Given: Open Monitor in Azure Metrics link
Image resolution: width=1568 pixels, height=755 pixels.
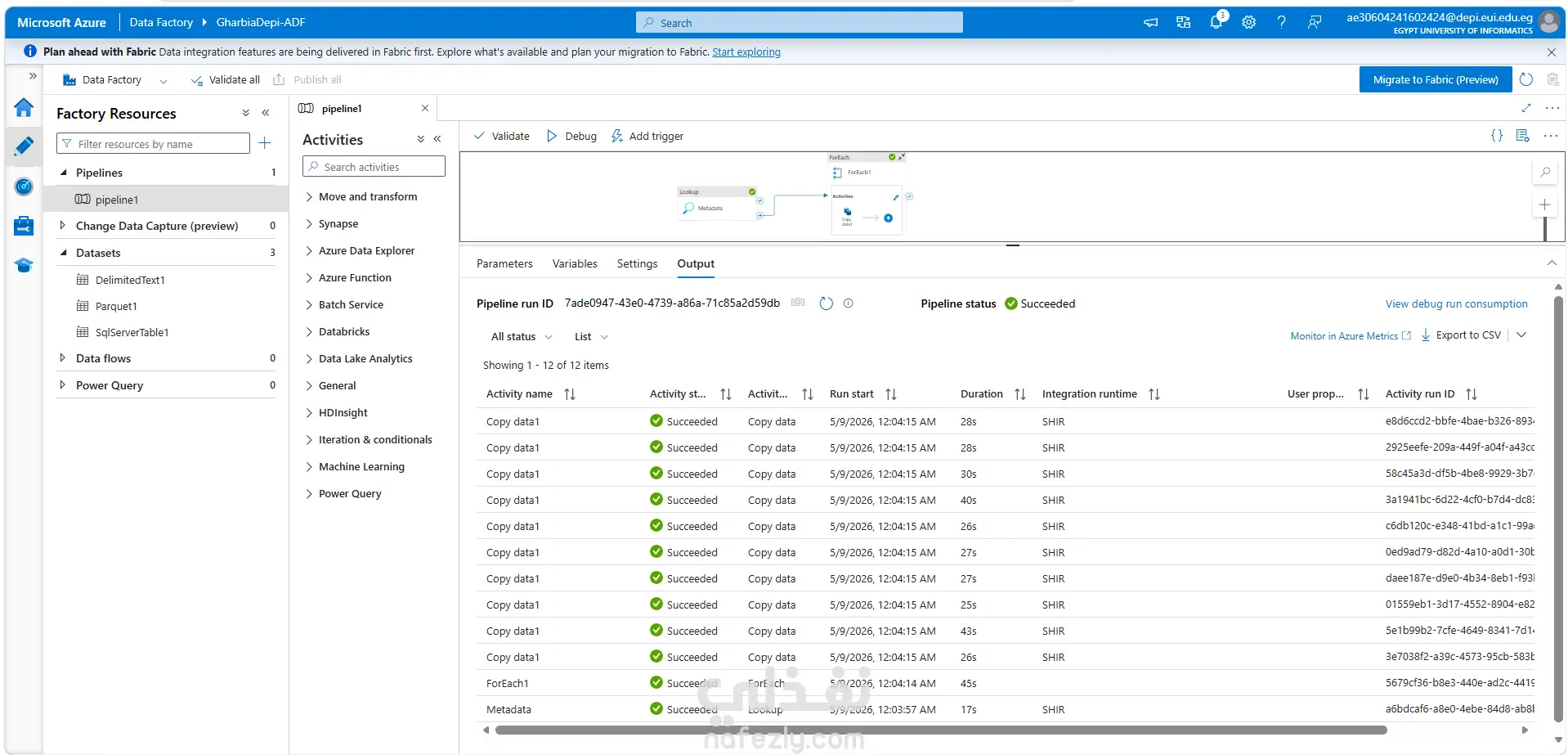Looking at the screenshot, I should tap(1351, 335).
